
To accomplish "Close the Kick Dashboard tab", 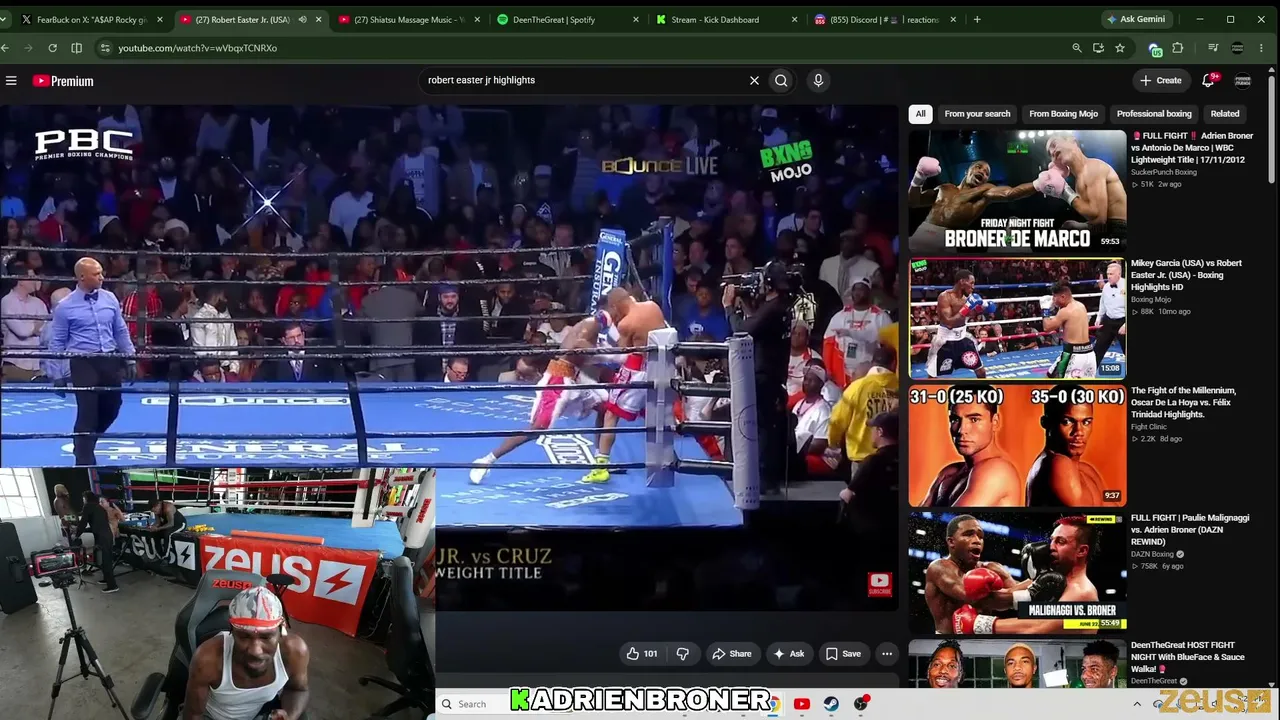I will [x=795, y=19].
